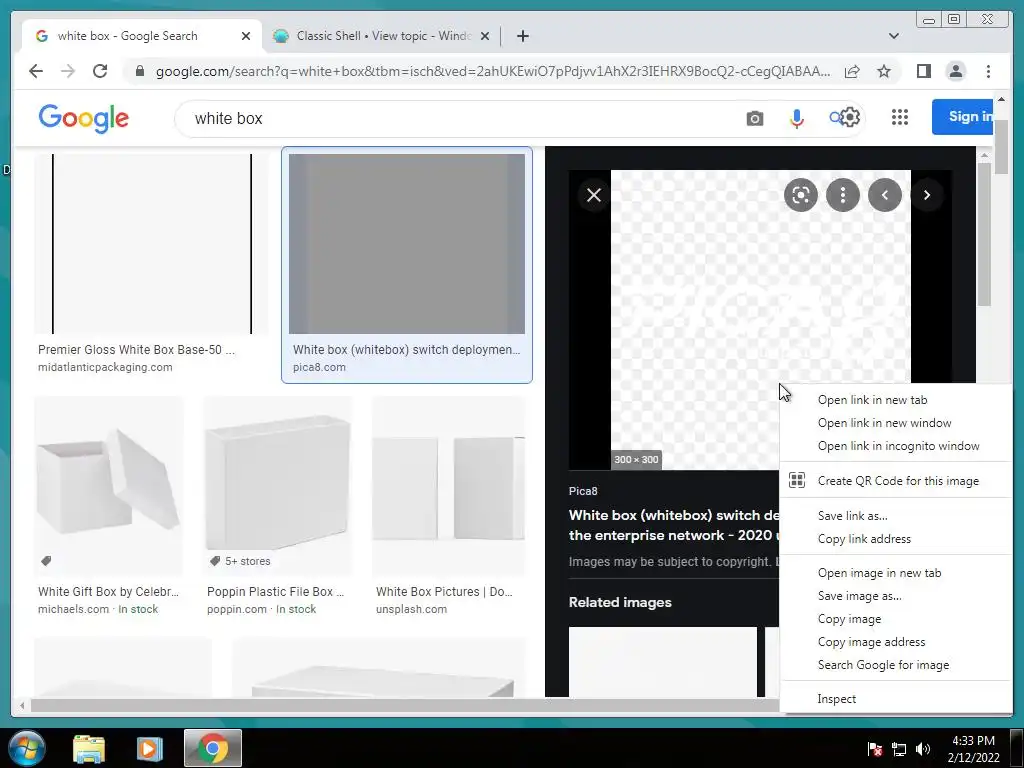Search by image with camera icon
The width and height of the screenshot is (1024, 768).
(x=754, y=118)
